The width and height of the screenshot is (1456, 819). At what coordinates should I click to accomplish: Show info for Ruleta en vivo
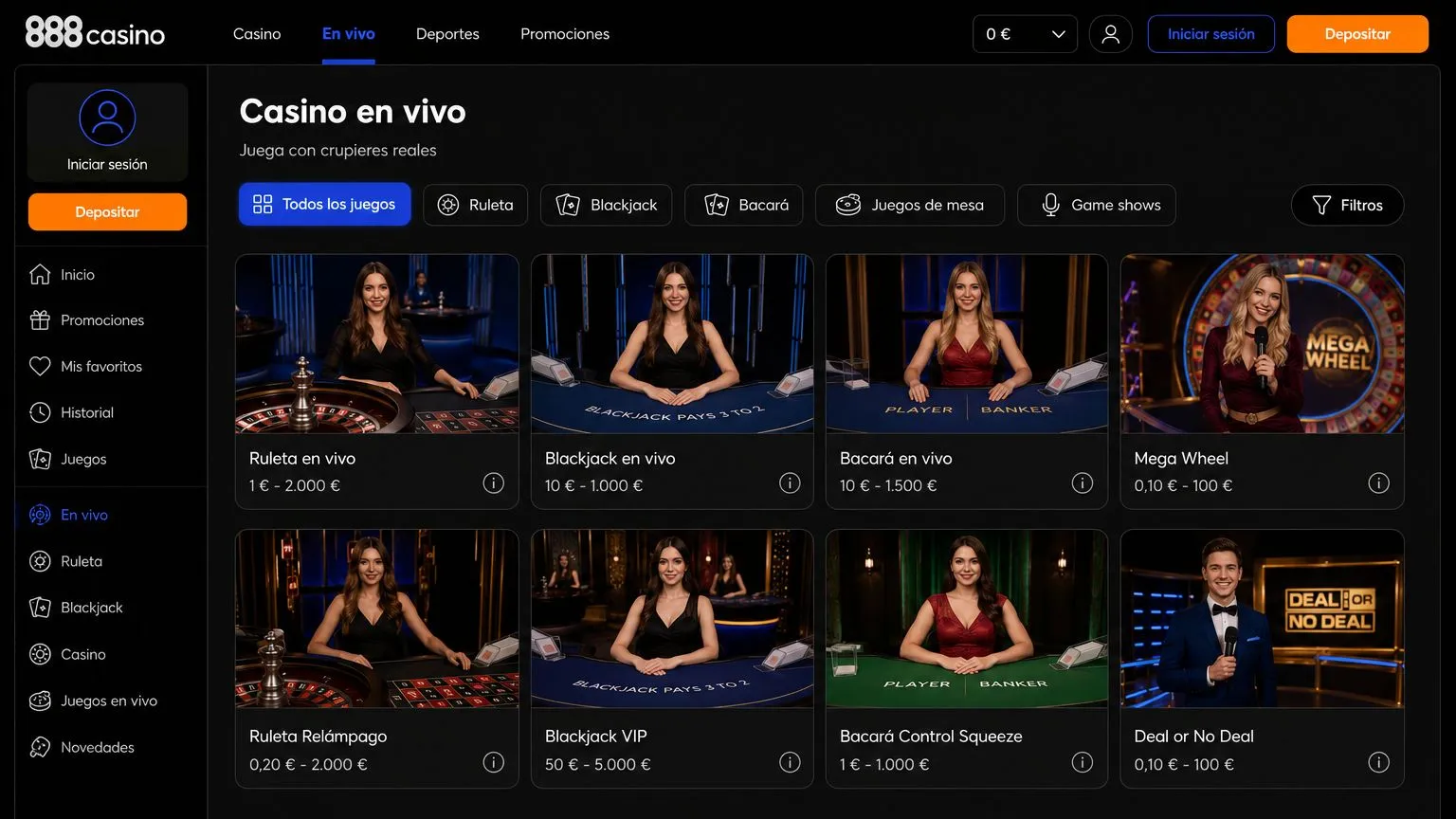494,483
